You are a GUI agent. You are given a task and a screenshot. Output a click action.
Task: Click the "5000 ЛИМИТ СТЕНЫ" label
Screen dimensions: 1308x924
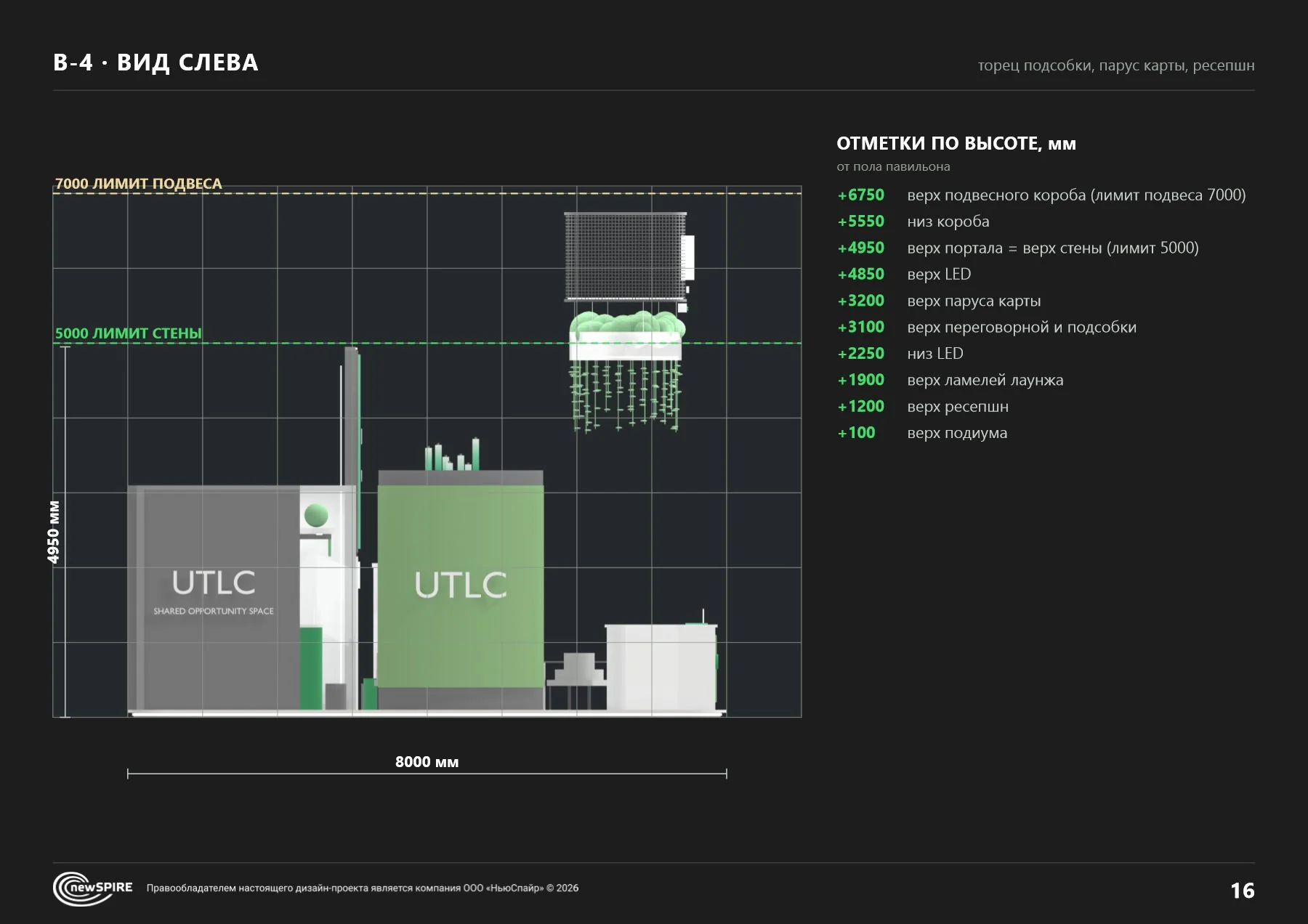pyautogui.click(x=129, y=333)
